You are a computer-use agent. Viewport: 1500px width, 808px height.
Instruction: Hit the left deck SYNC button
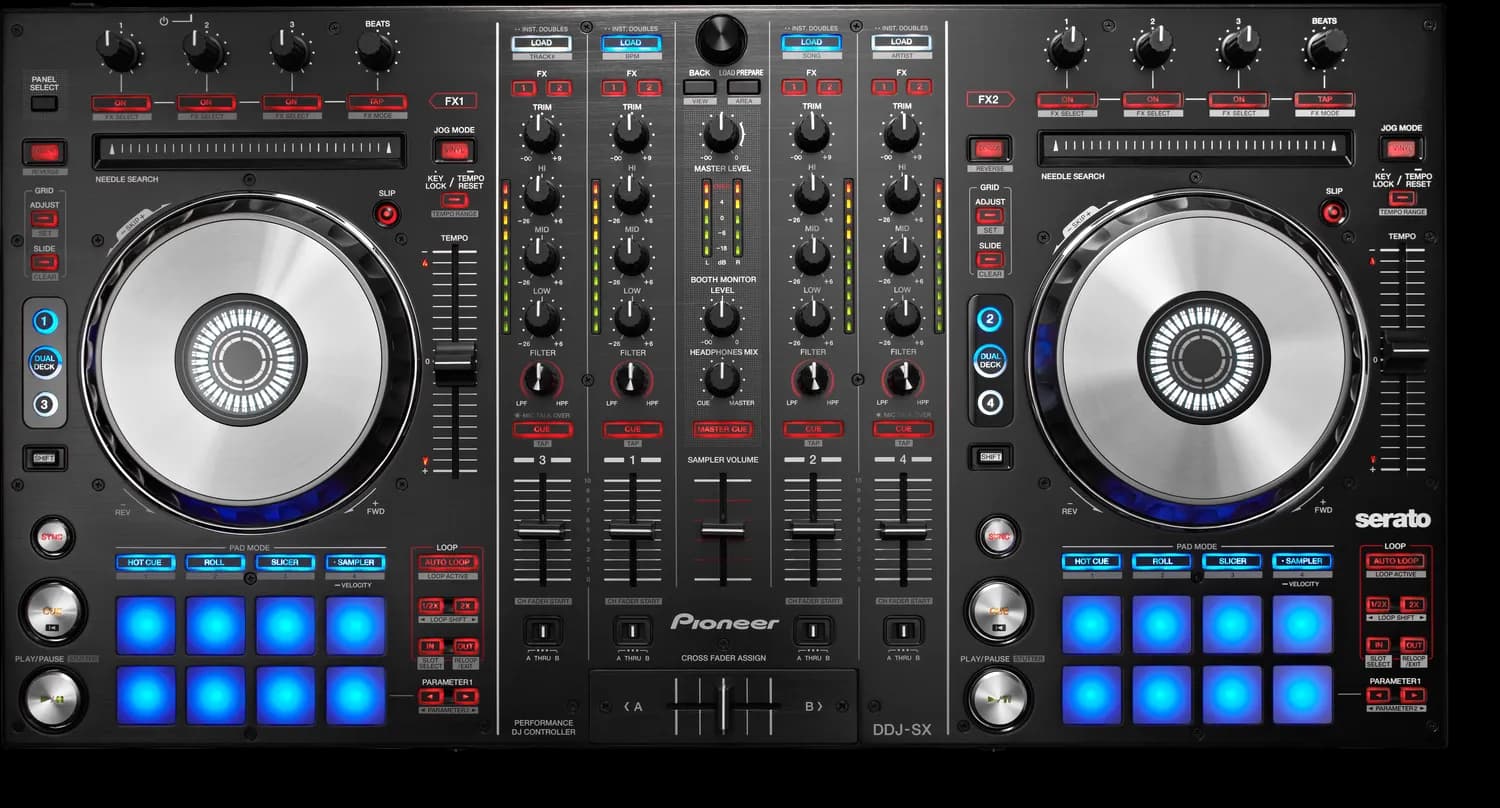pos(51,538)
